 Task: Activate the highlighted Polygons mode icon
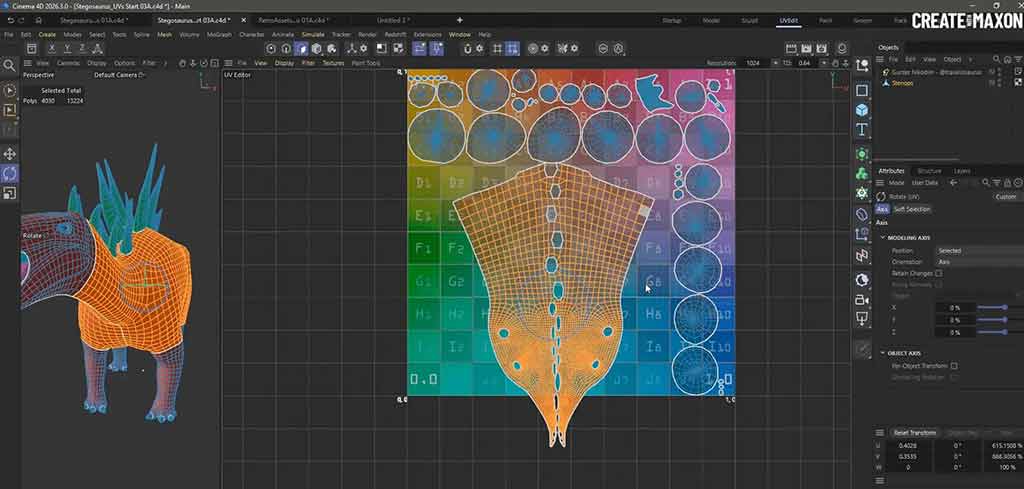point(301,48)
